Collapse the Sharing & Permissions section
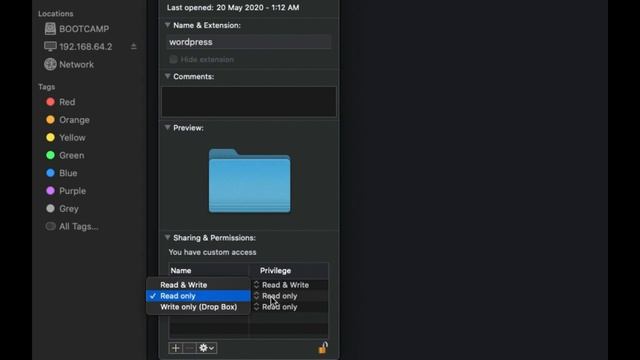The image size is (640, 360). tap(167, 238)
